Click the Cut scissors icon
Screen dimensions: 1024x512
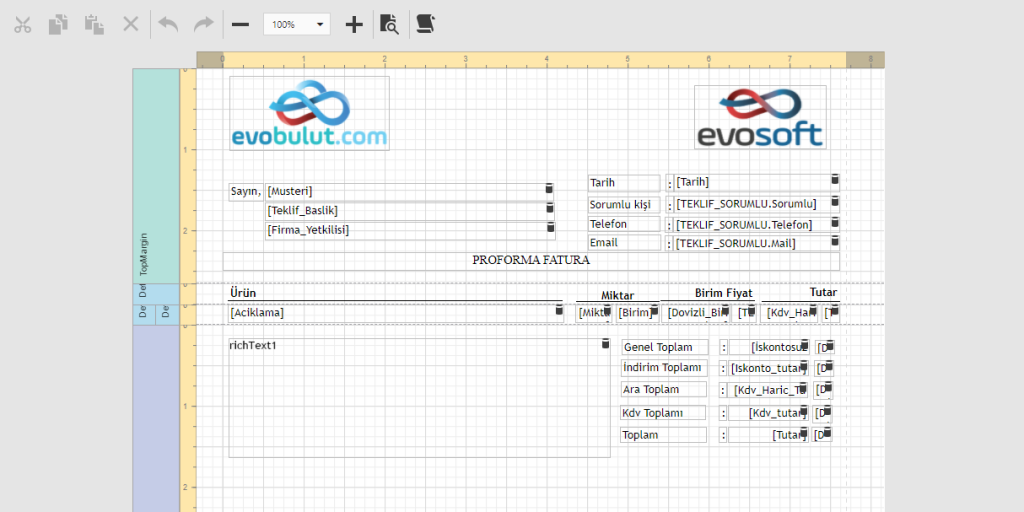point(23,24)
